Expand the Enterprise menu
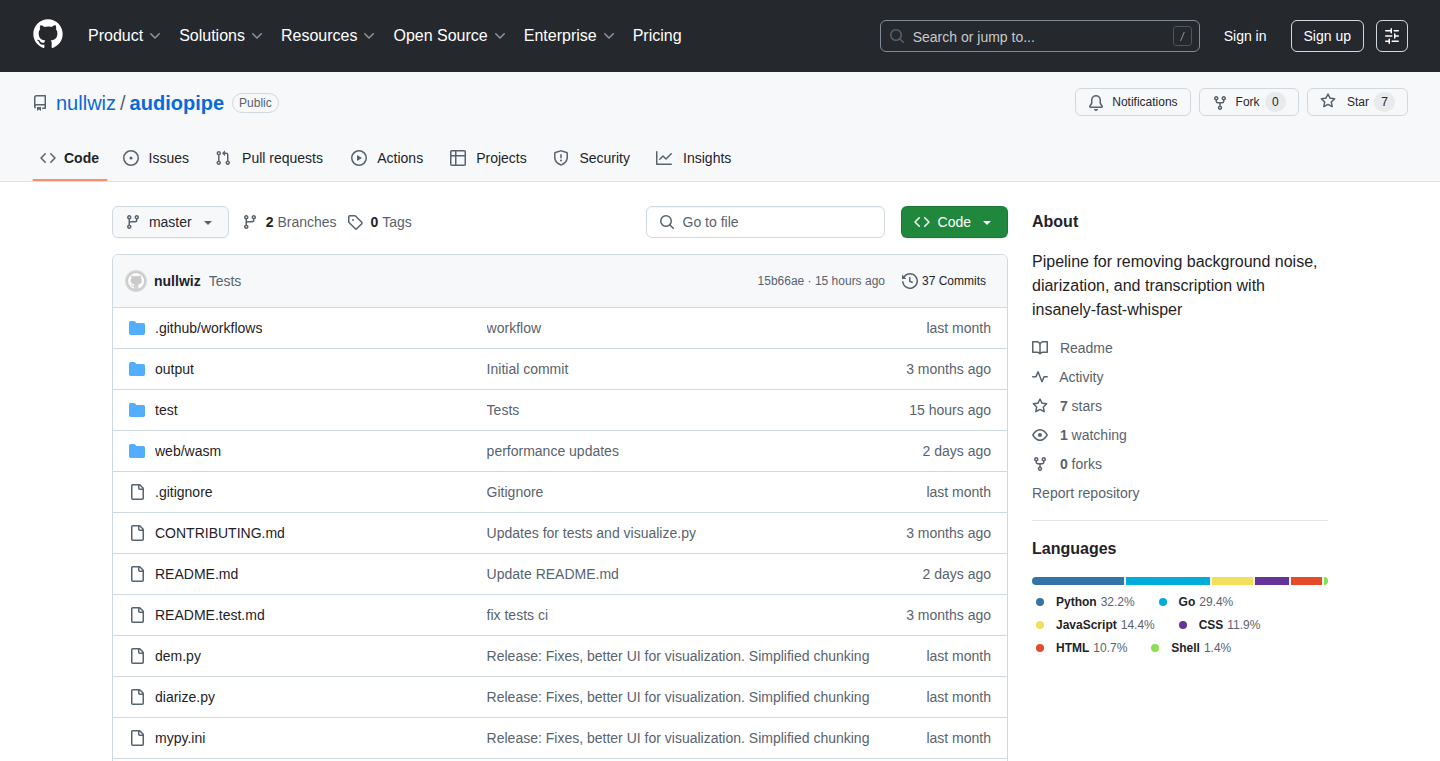Image resolution: width=1440 pixels, height=761 pixels. pyautogui.click(x=569, y=35)
